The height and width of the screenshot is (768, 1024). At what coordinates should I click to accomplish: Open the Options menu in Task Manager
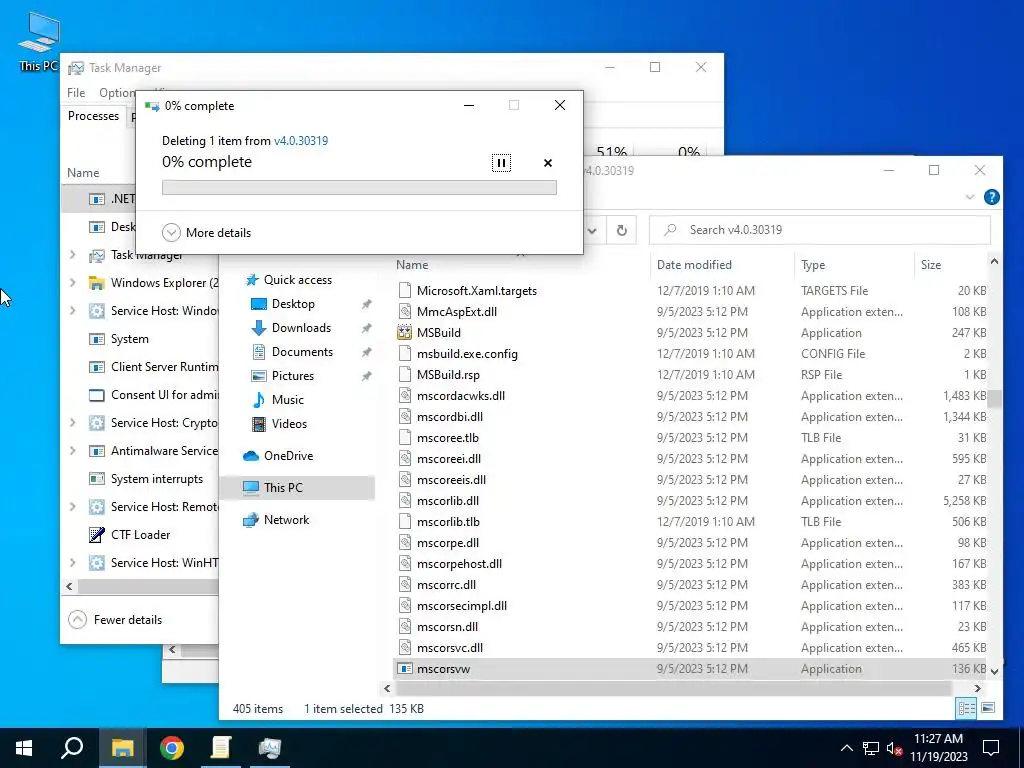[116, 93]
